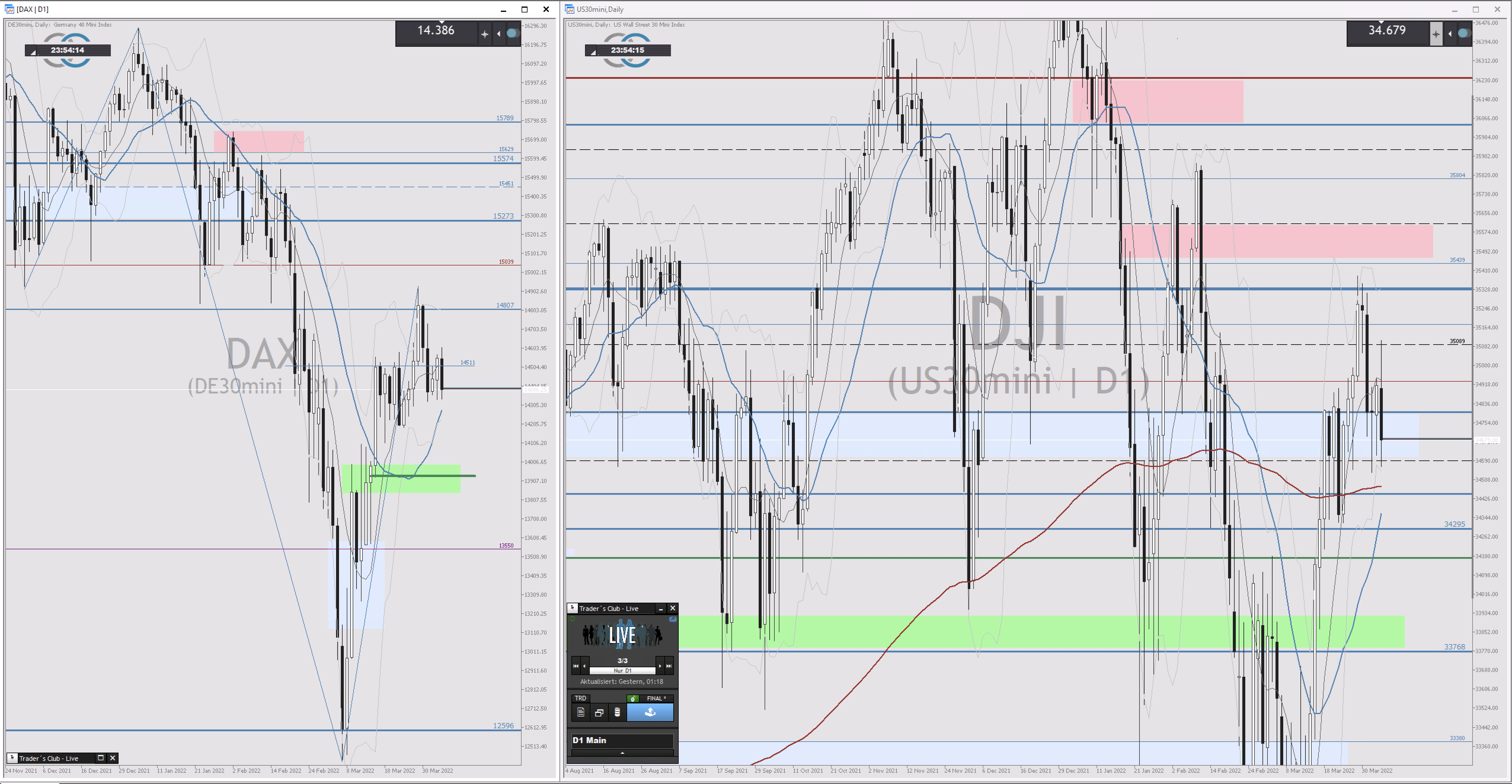Click 13550 level label on DAX chart
The image size is (1512, 784).
click(x=506, y=545)
